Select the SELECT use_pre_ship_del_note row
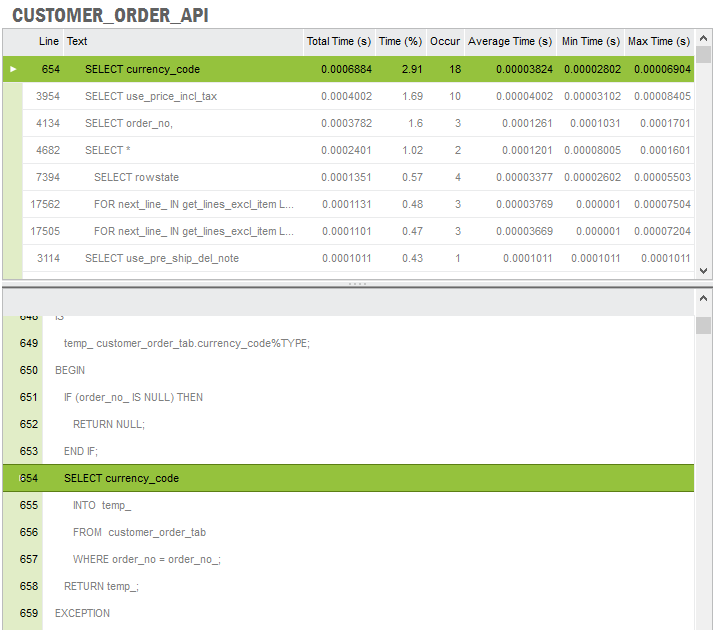Viewport: 713px width, 630px height. [162, 259]
